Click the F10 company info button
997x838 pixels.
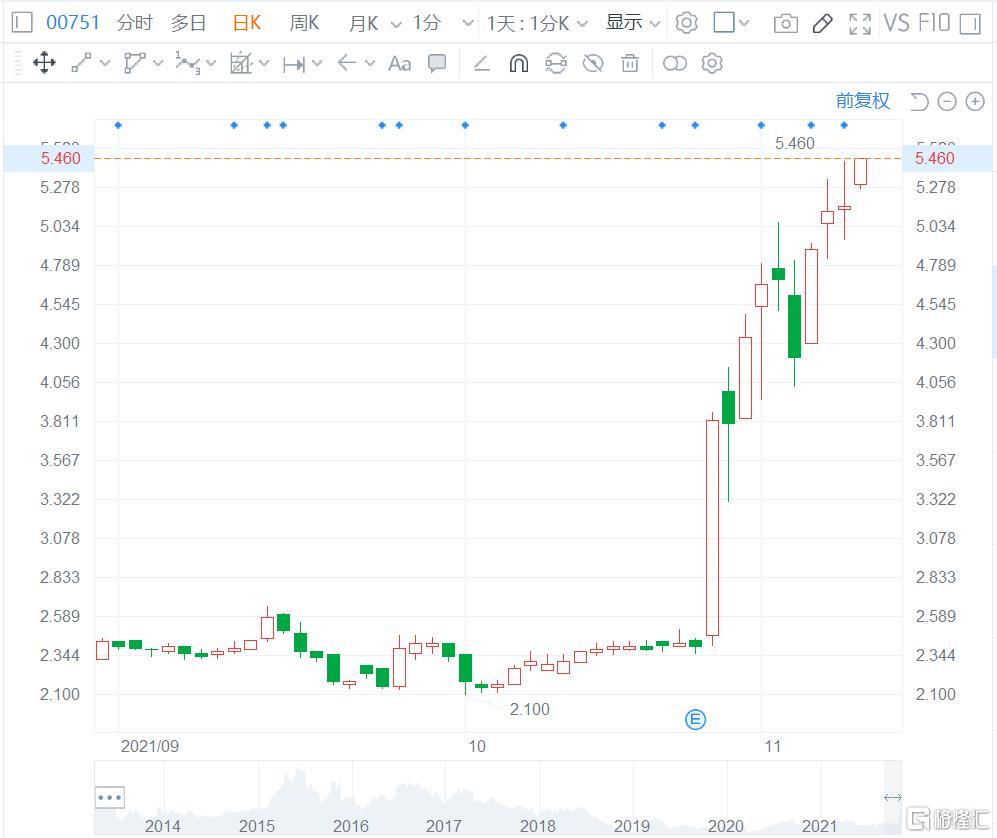pyautogui.click(x=931, y=23)
